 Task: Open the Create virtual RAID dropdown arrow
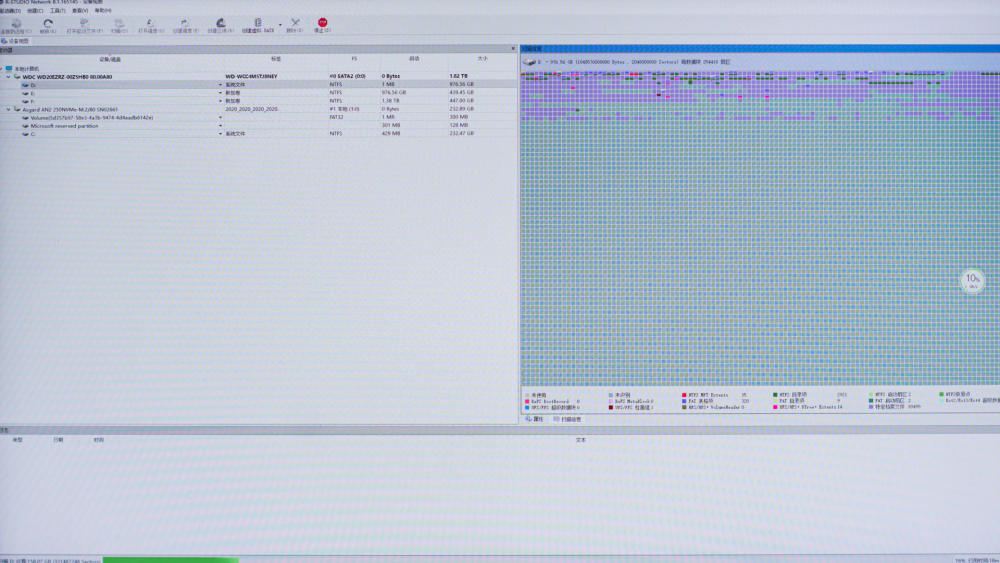[x=280, y=25]
